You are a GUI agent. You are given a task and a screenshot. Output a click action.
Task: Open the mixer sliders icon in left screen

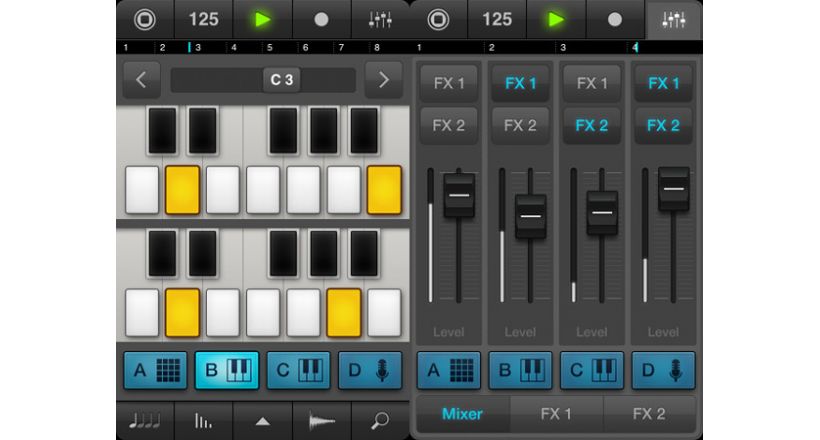point(380,20)
